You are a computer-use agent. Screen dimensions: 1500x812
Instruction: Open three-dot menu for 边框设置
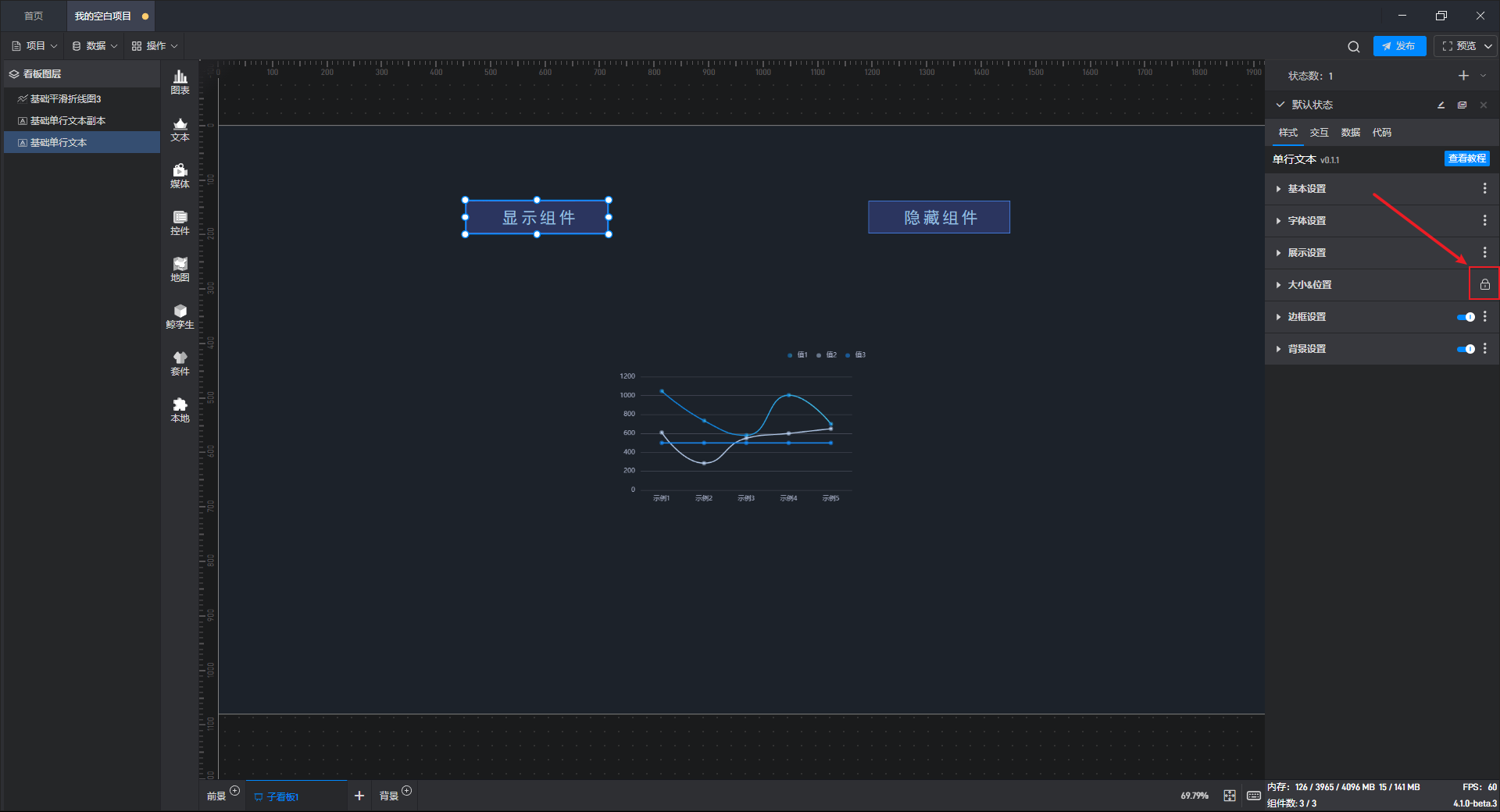click(1484, 316)
